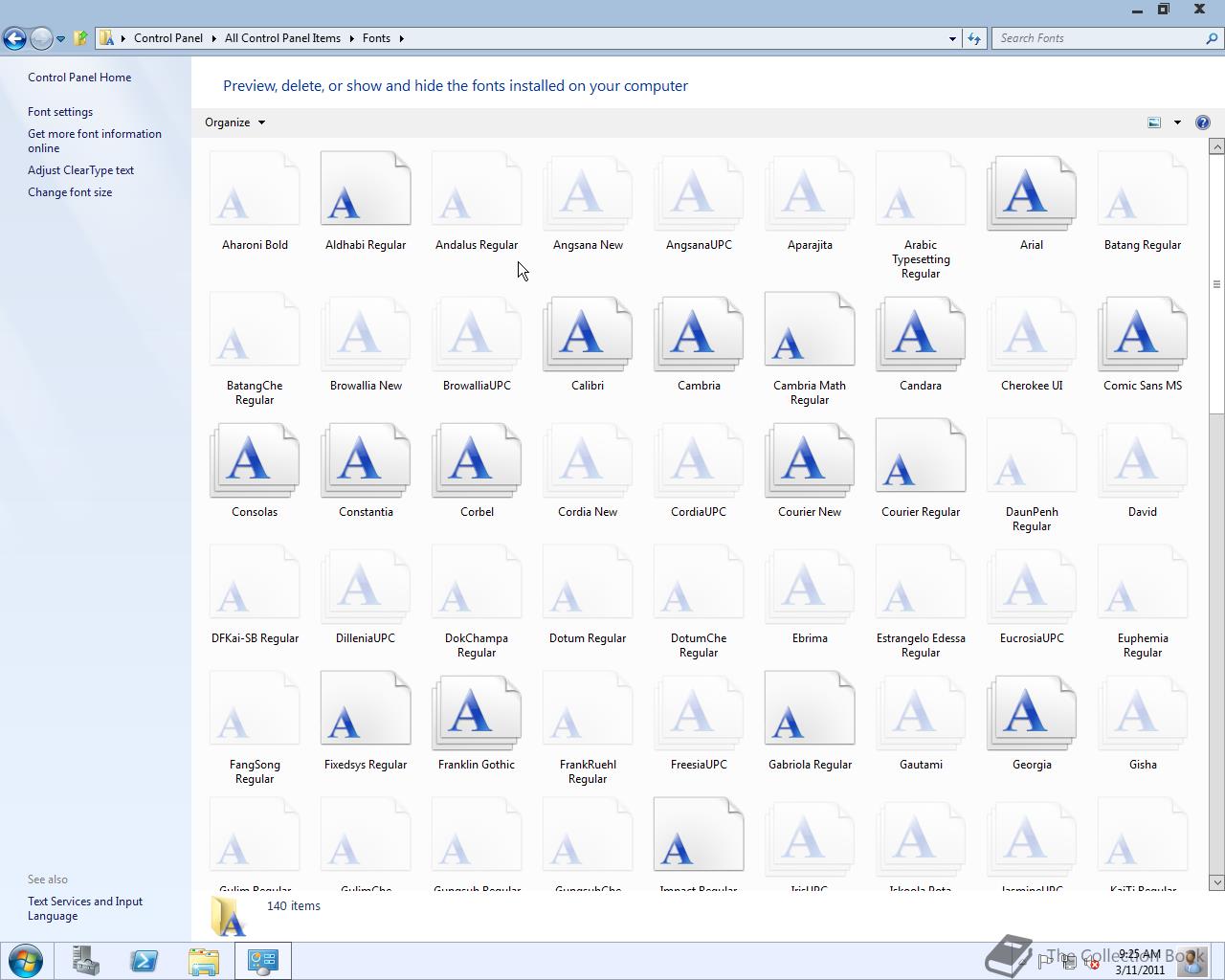The width and height of the screenshot is (1225, 980).
Task: Open recent pages dropdown arrow
Action: click(60, 39)
